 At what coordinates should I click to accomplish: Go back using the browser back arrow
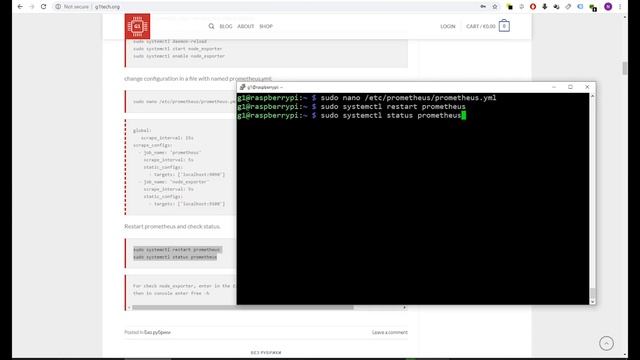tap(20, 7)
